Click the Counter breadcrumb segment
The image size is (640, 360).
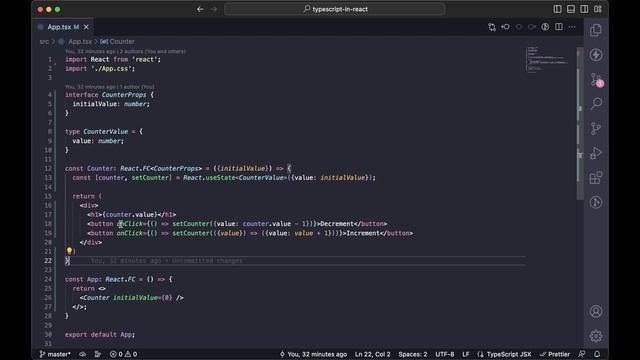pos(122,42)
